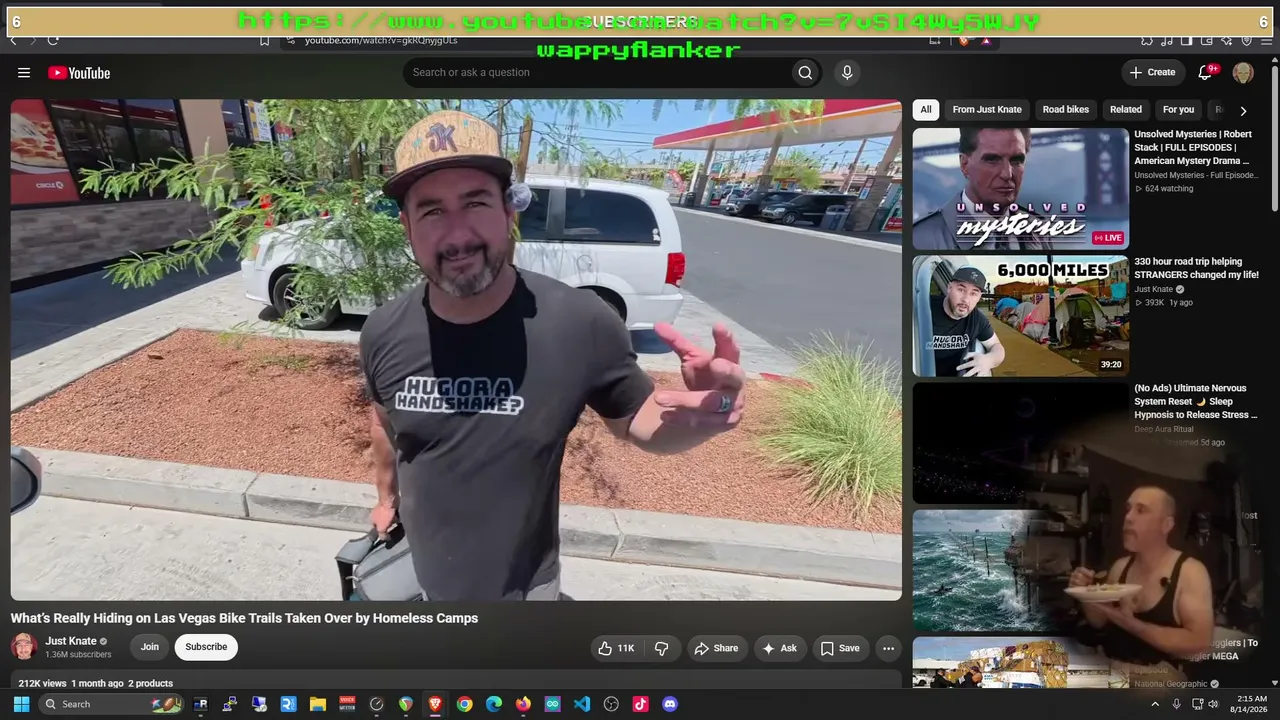
Task: Bookmark this page in address bar
Action: click(x=264, y=41)
